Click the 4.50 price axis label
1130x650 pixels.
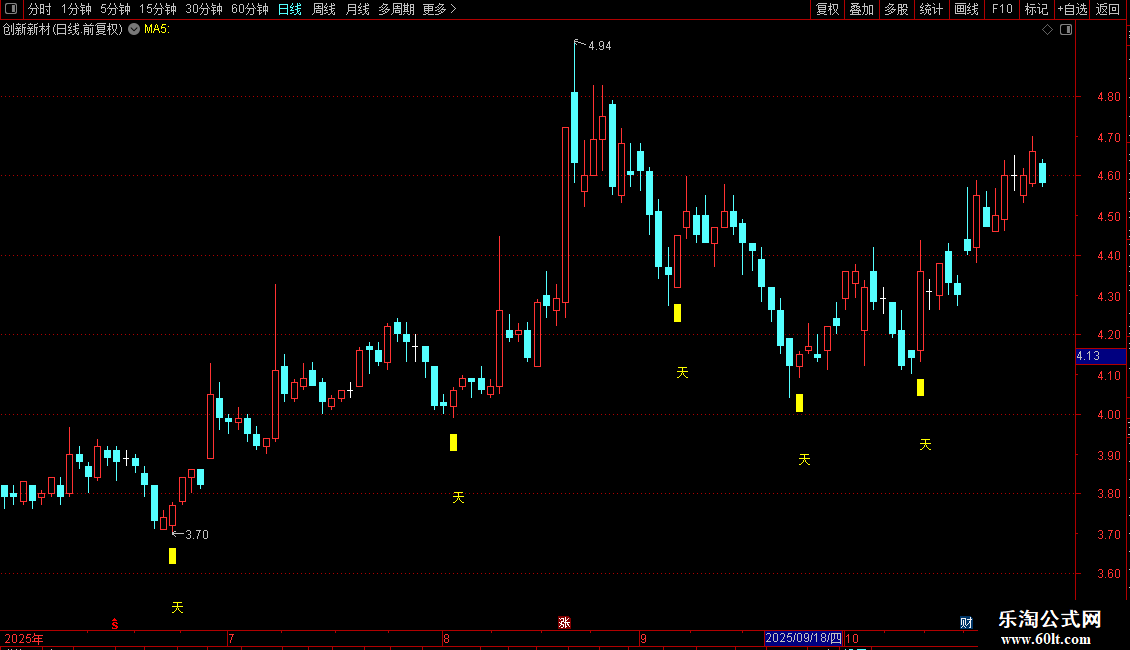coord(1108,216)
